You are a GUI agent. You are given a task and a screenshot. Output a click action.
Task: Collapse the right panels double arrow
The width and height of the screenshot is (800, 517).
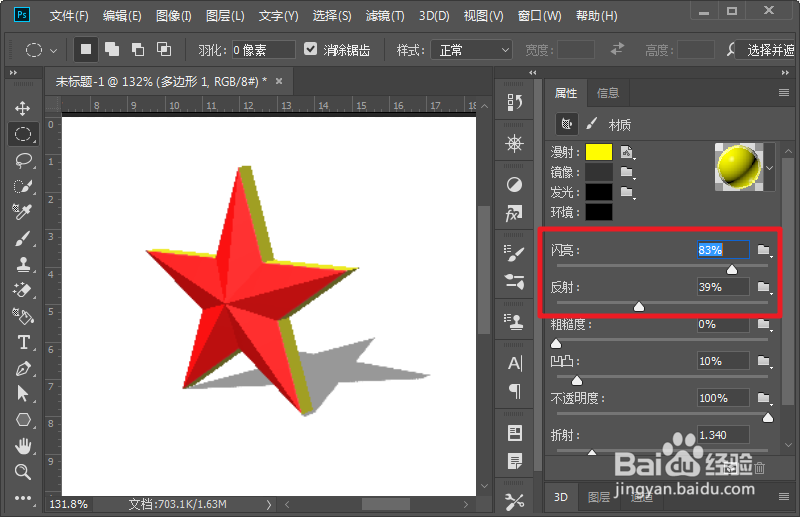(785, 72)
